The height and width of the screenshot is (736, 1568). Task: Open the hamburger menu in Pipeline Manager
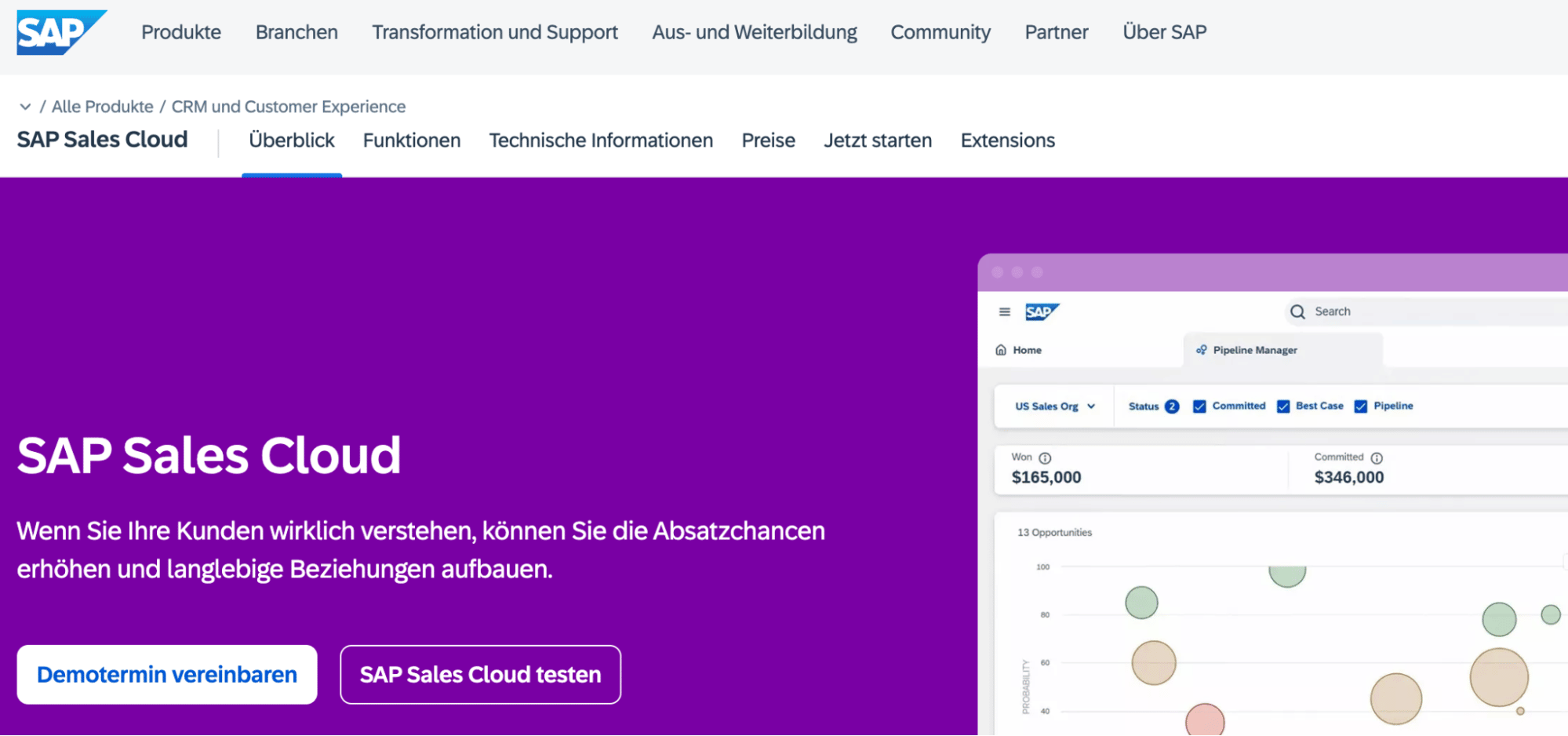tap(1004, 312)
